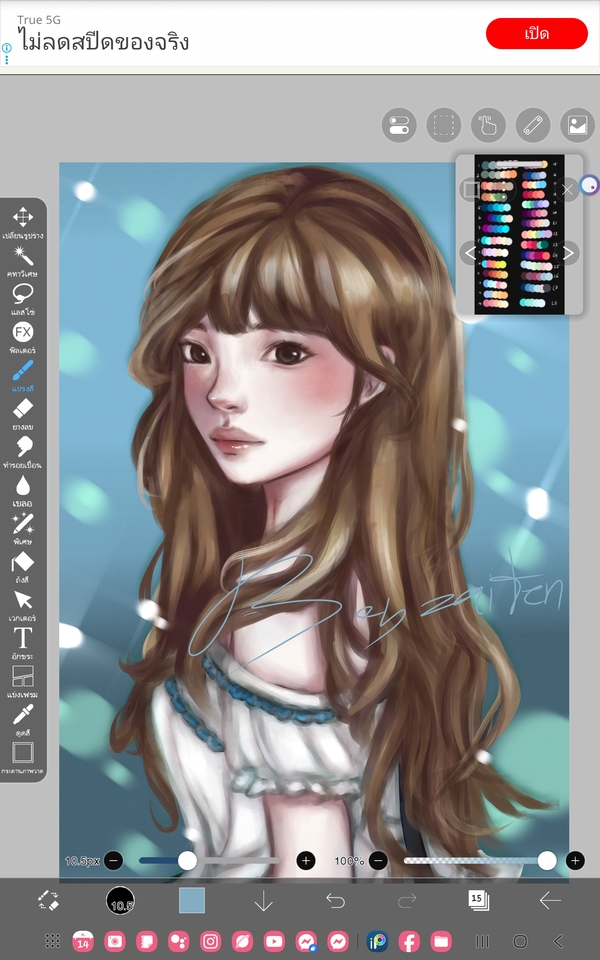This screenshot has width=600, height=960.
Task: Show previous reference image with left arrow
Action: pyautogui.click(x=470, y=253)
